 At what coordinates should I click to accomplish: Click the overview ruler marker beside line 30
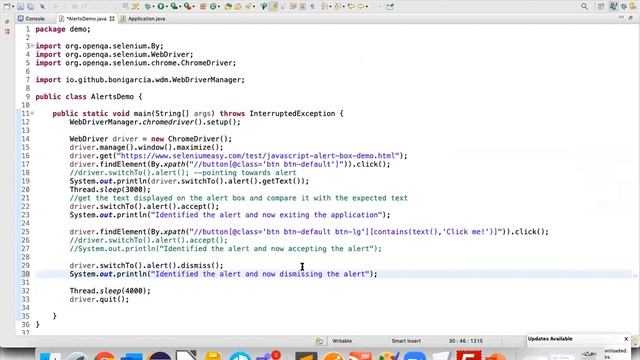[635, 276]
